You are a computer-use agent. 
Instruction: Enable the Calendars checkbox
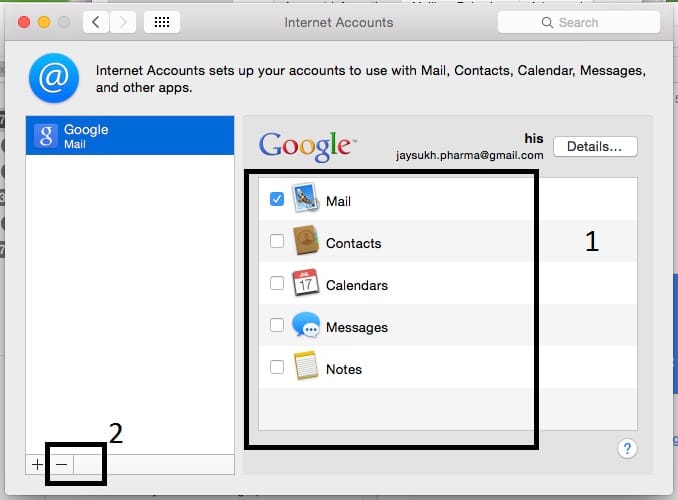point(277,283)
